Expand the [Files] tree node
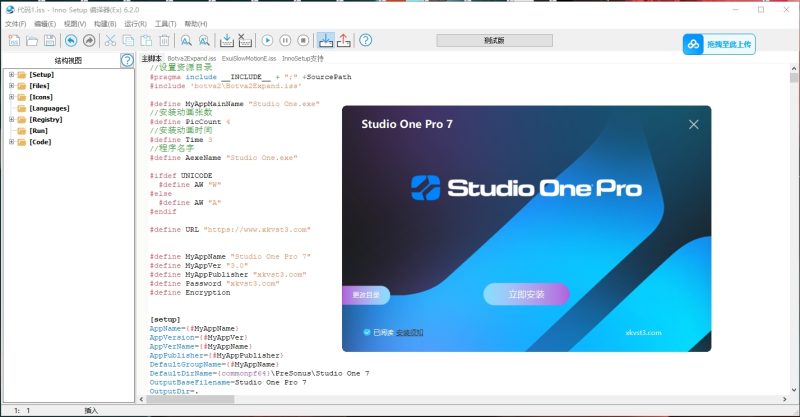 tap(11, 86)
